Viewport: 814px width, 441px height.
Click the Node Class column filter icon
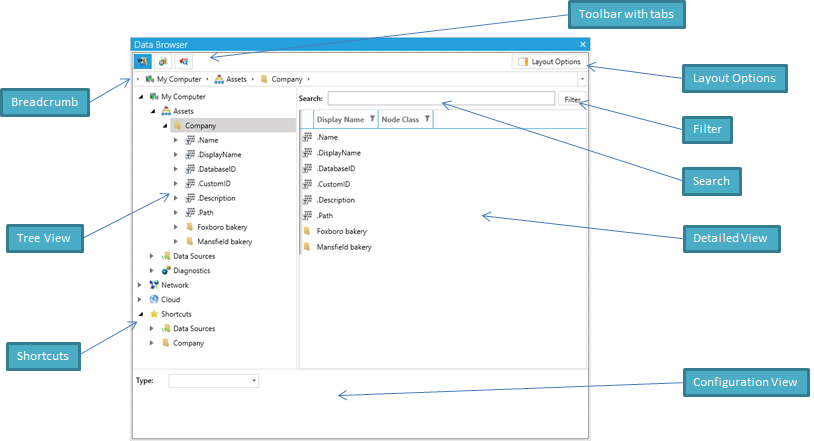[x=427, y=120]
